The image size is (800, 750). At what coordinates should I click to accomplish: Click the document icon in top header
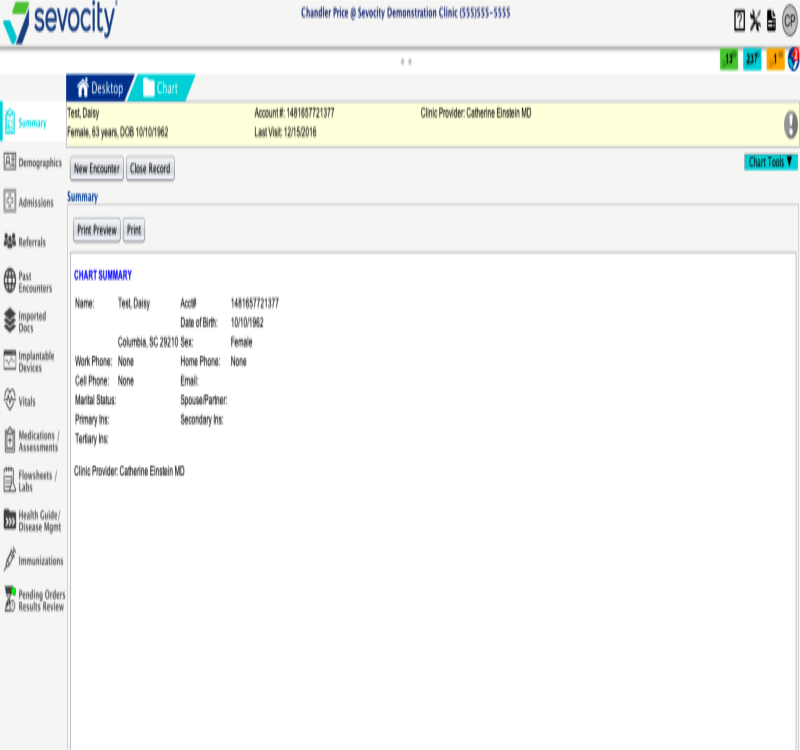click(771, 21)
